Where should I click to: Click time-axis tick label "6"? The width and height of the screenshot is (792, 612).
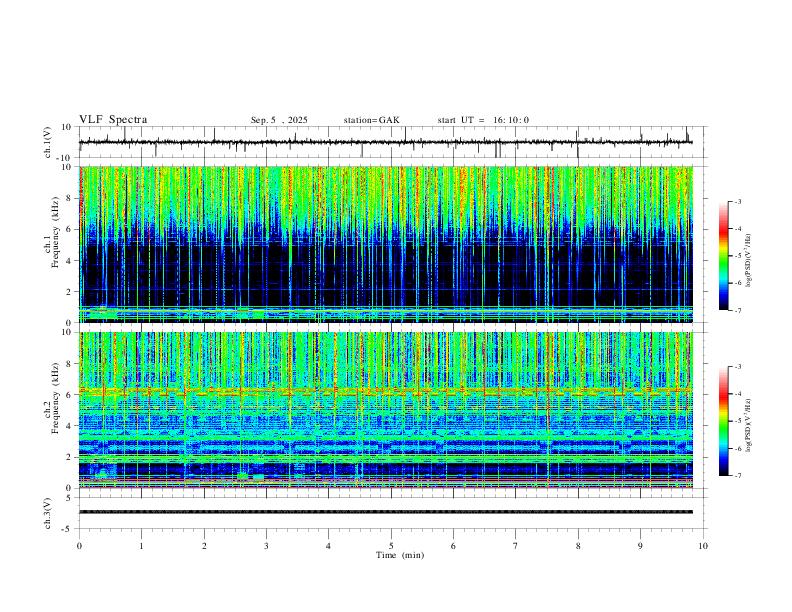(x=453, y=546)
